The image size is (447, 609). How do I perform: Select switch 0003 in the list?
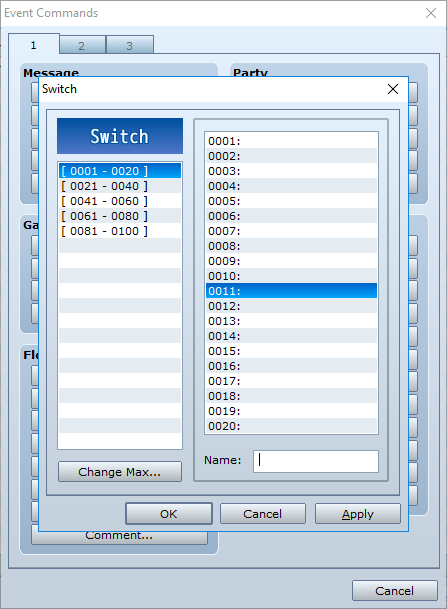coord(291,171)
